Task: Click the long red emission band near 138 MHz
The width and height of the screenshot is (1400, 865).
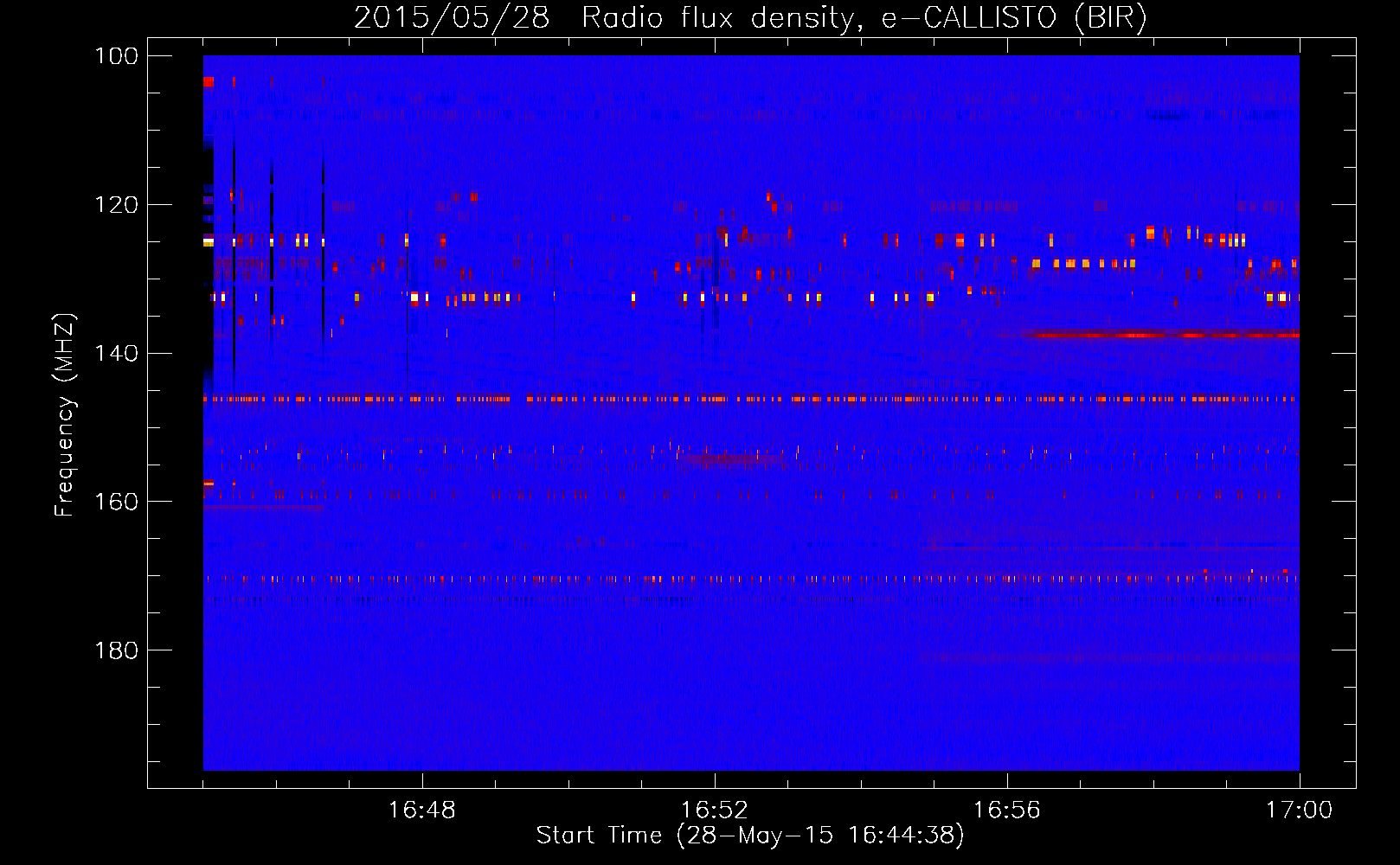Action: tap(1159, 335)
